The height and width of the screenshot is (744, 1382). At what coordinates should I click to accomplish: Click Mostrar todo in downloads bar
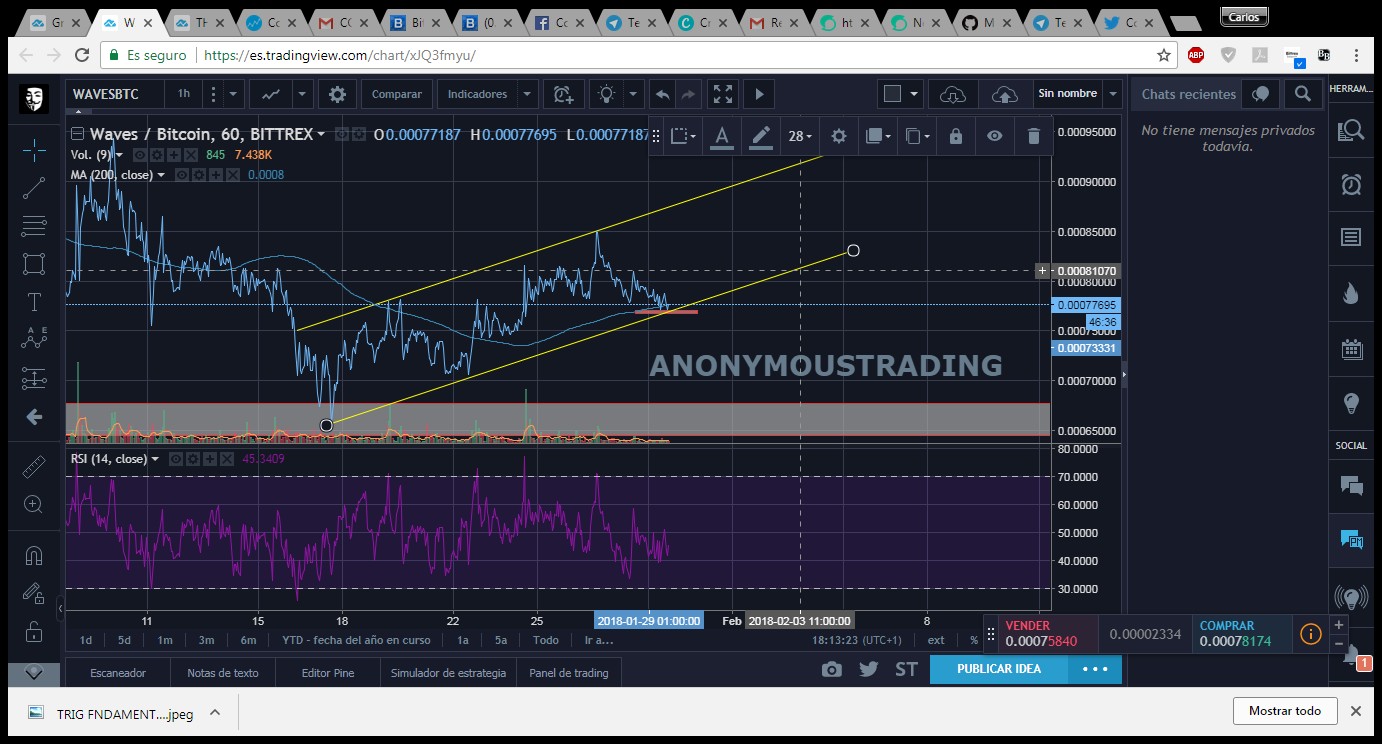point(1285,711)
